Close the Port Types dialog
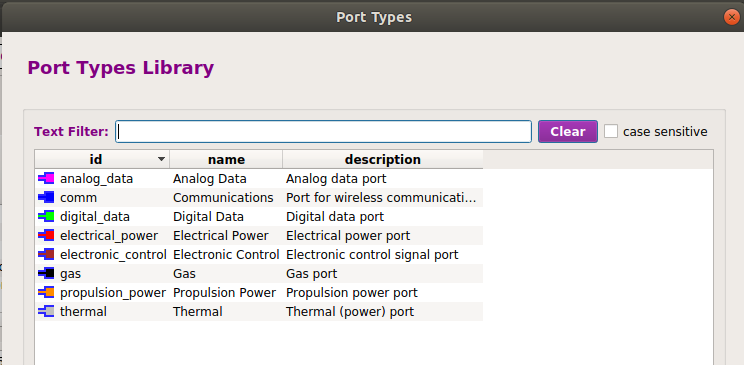 click(x=732, y=17)
